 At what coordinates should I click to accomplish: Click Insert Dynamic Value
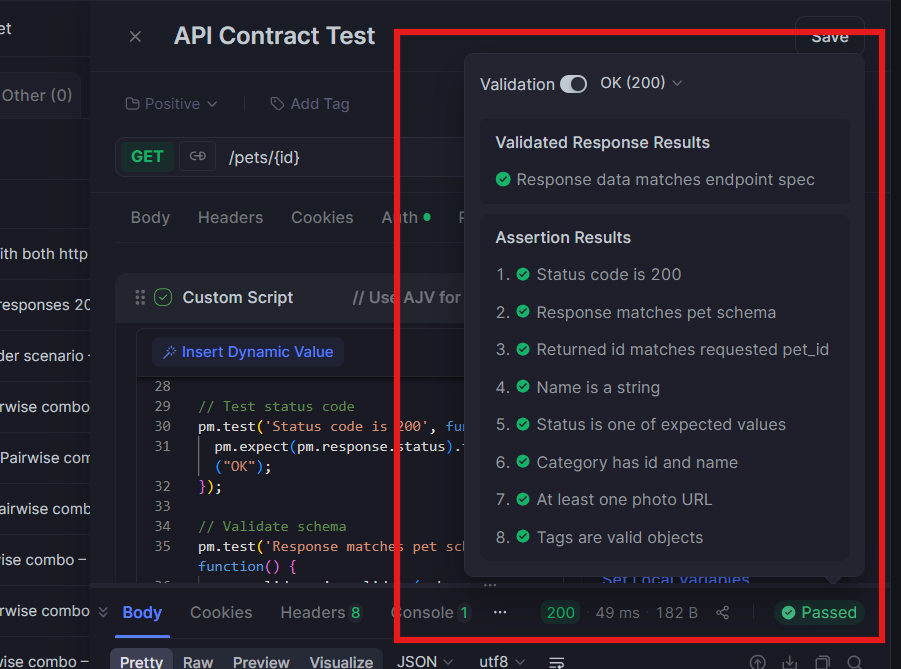[249, 352]
